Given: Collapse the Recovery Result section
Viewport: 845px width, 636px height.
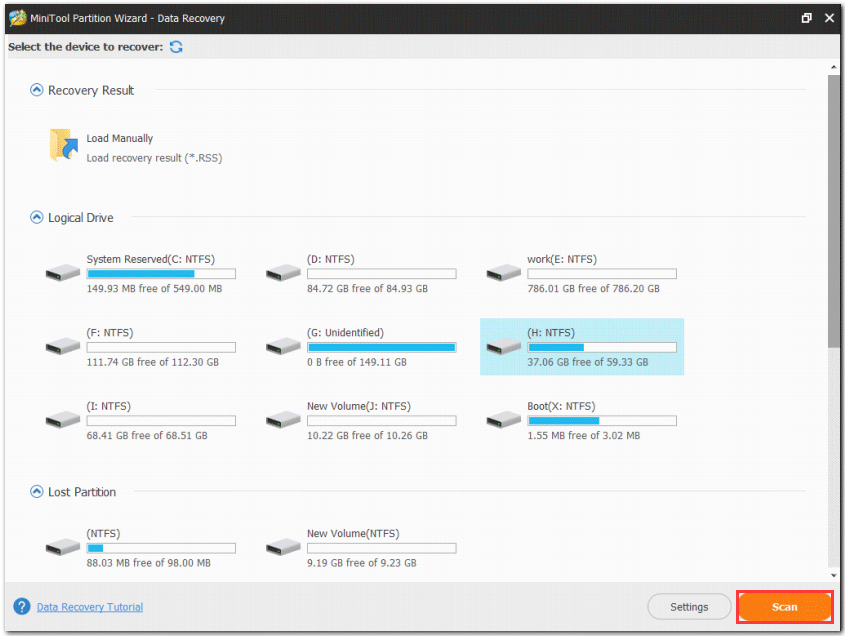Looking at the screenshot, I should [37, 90].
